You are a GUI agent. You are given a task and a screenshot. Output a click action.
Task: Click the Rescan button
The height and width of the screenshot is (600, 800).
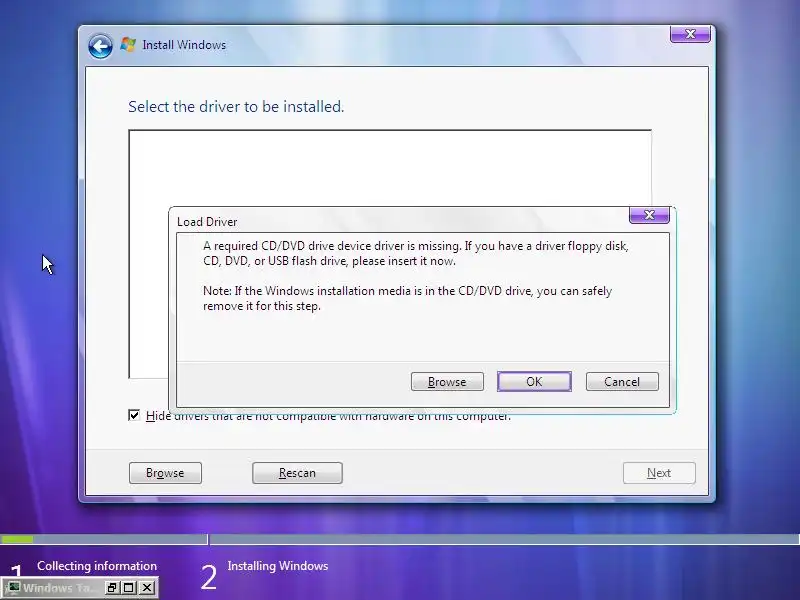[297, 473]
